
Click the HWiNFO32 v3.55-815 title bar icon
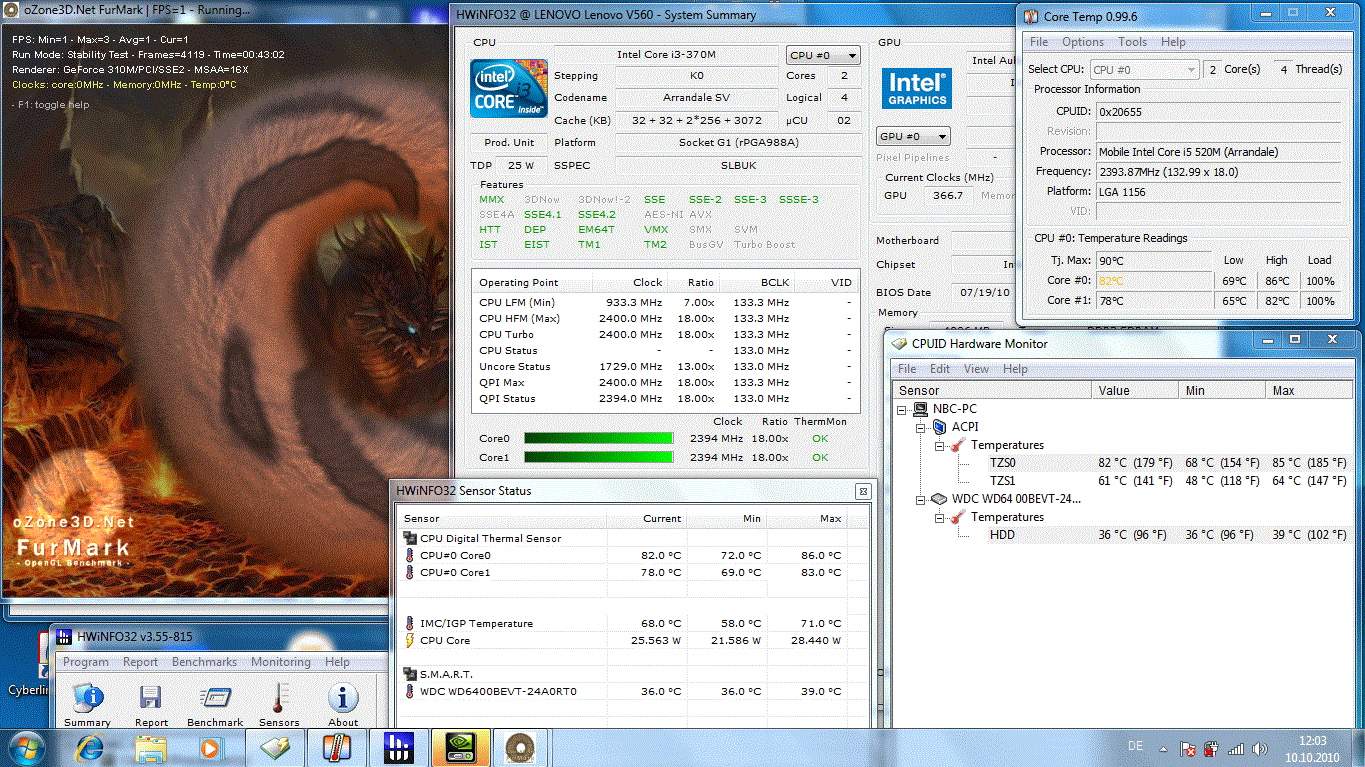(62, 636)
